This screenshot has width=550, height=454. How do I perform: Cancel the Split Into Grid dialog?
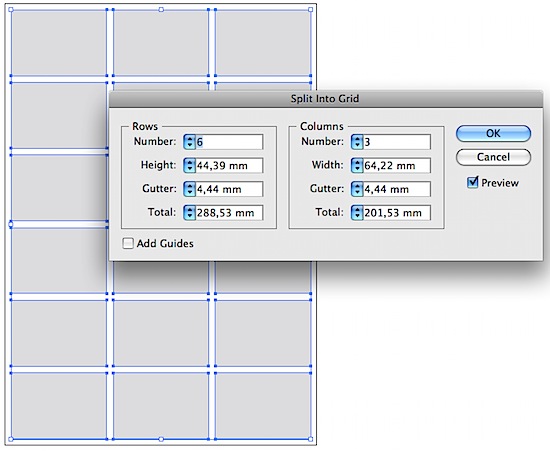pyautogui.click(x=493, y=157)
